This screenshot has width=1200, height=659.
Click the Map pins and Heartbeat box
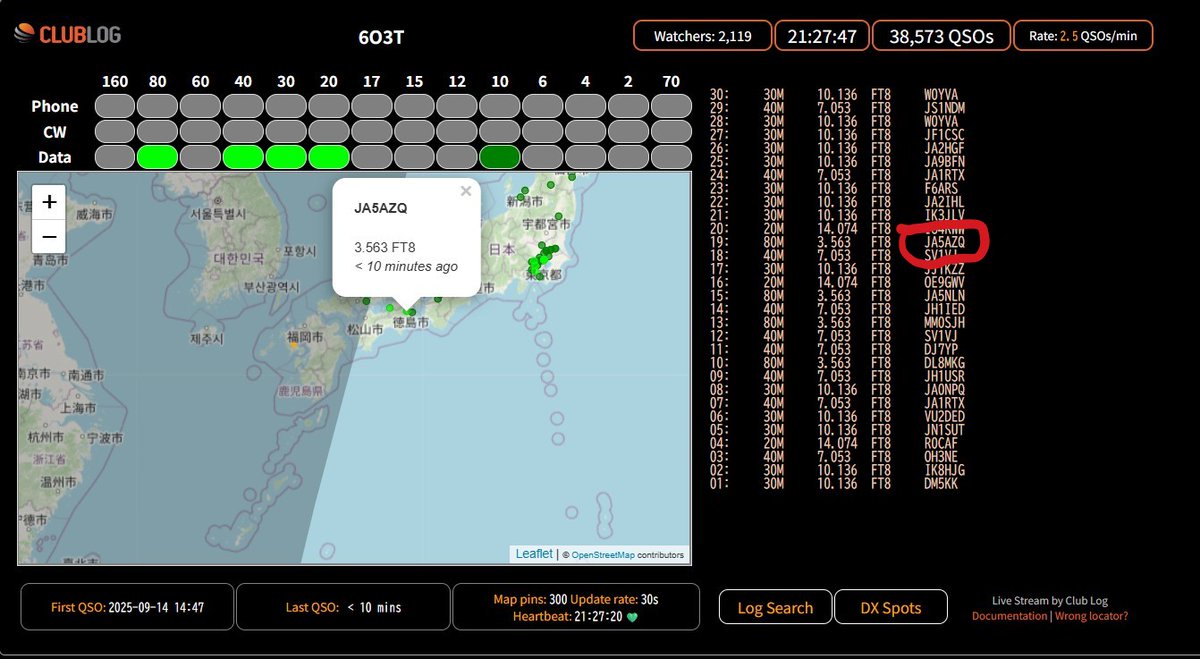[x=576, y=607]
